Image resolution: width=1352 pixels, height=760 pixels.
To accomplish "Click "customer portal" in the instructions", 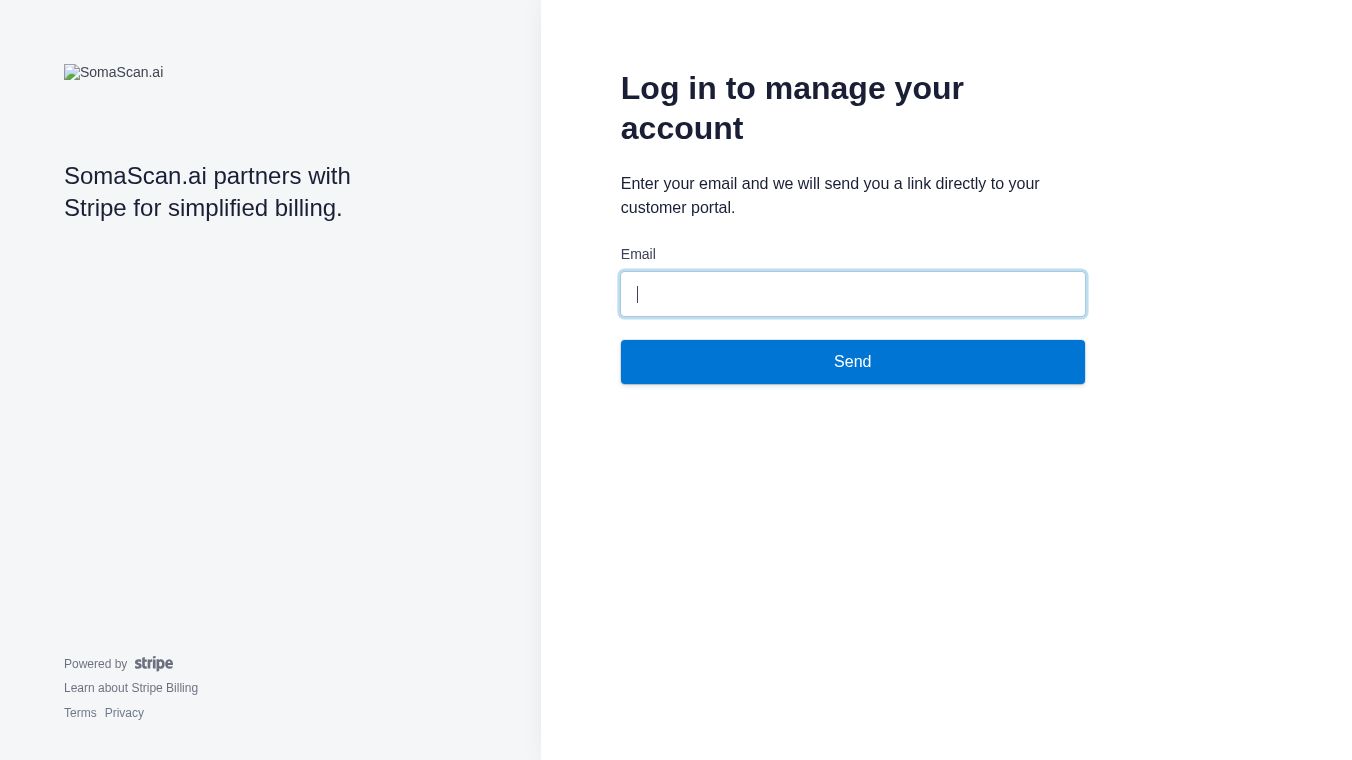I will click(x=677, y=208).
